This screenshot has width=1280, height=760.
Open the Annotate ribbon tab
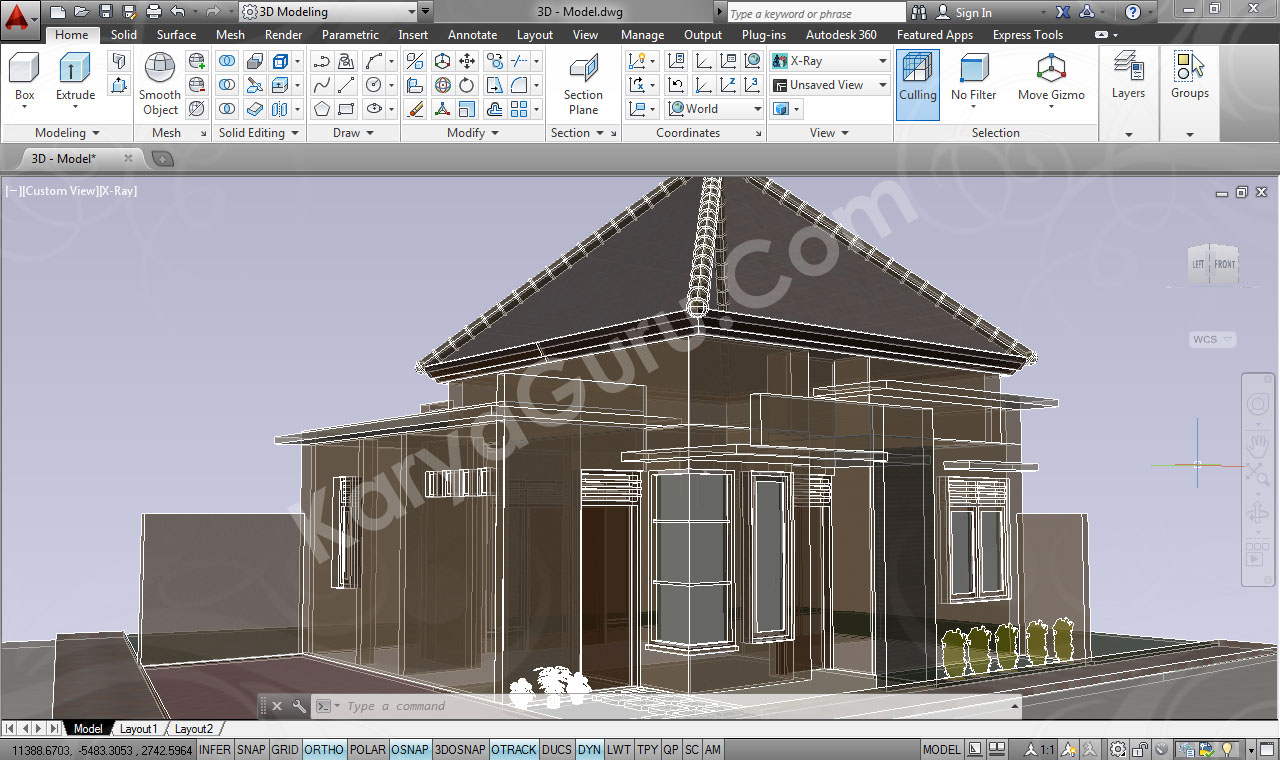click(x=472, y=35)
